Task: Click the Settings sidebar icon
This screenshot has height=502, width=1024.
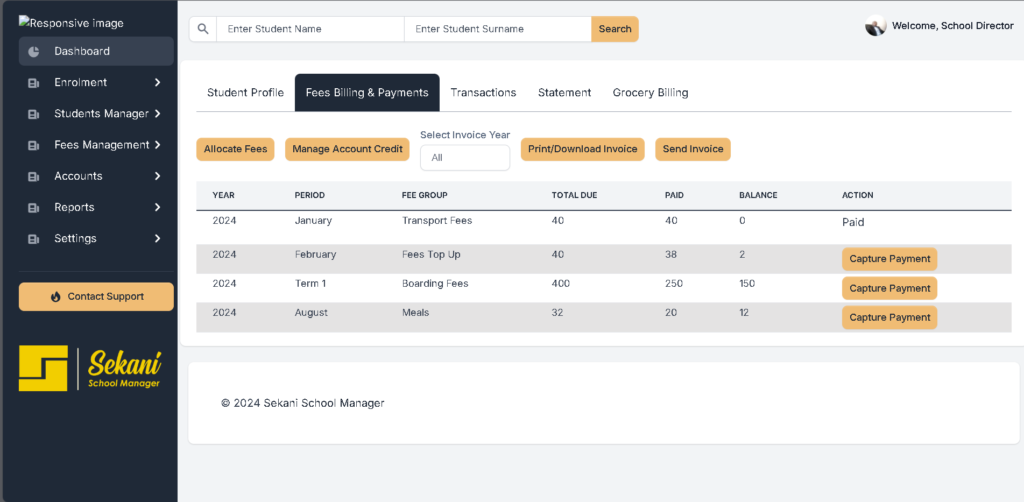Action: point(33,239)
